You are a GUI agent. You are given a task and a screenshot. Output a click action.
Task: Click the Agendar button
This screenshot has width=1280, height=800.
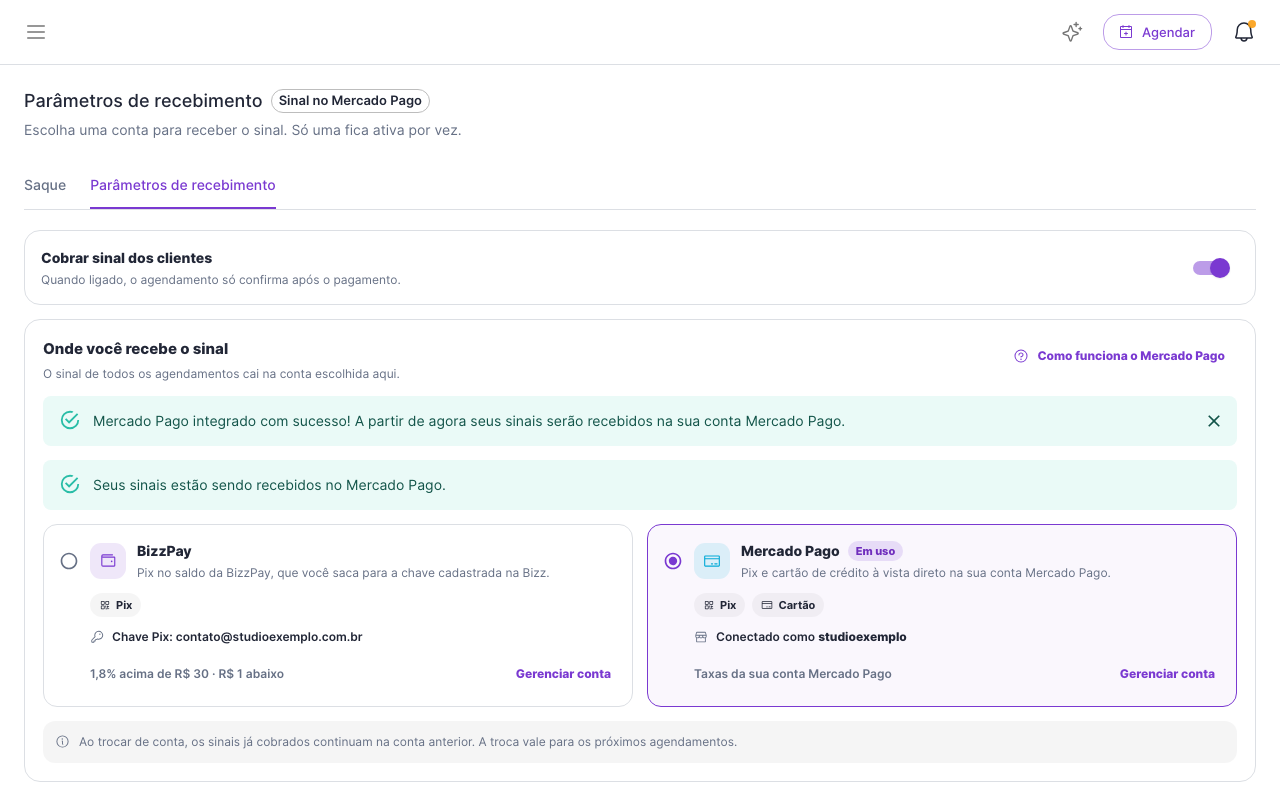tap(1157, 32)
